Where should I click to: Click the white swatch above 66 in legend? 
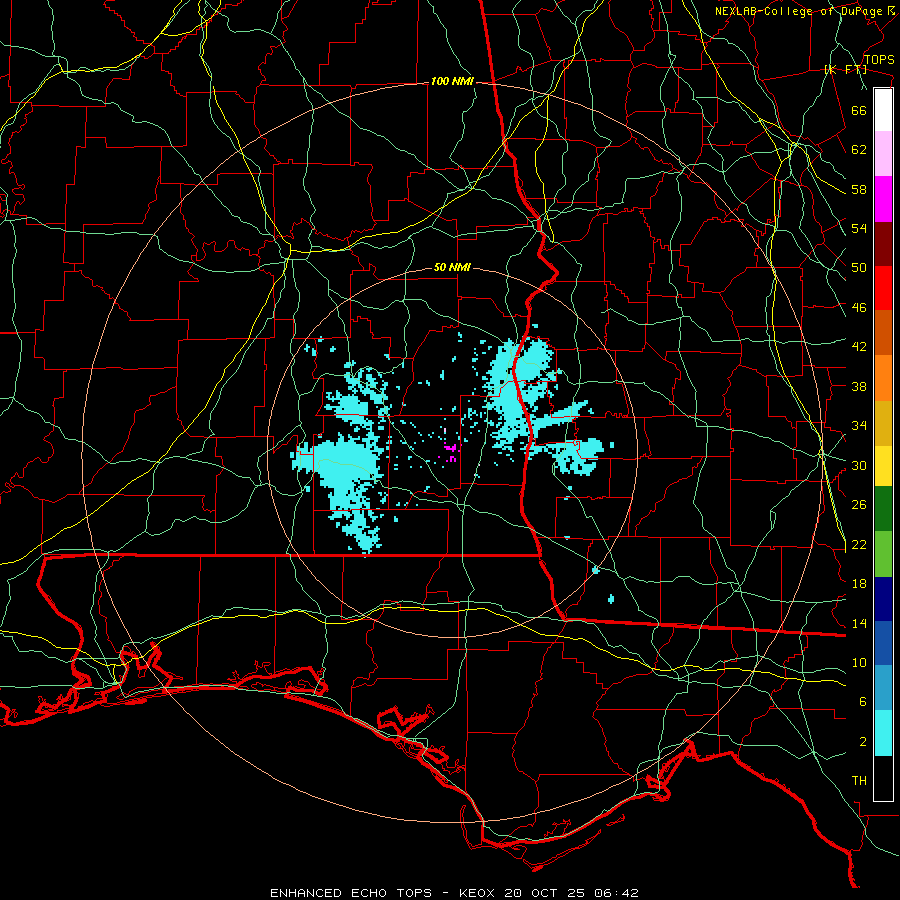click(x=883, y=110)
